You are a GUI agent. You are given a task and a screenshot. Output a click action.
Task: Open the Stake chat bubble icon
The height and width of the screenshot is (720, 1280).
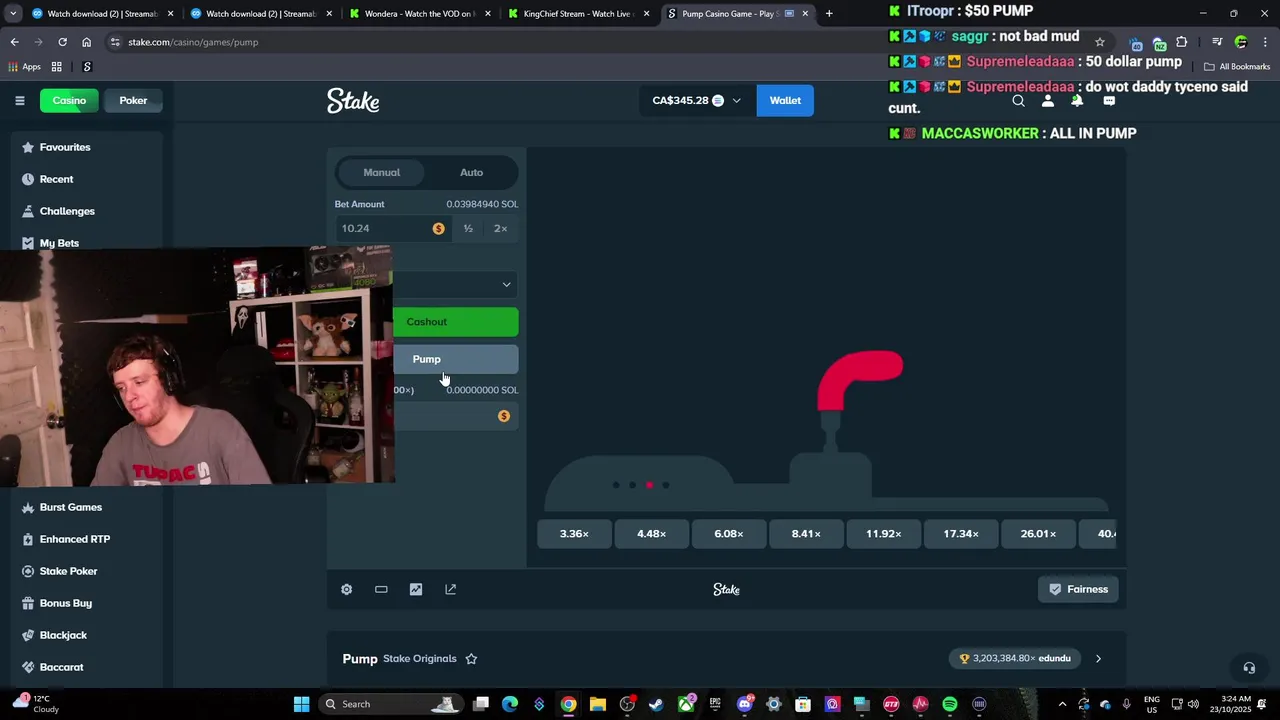[x=1109, y=100]
